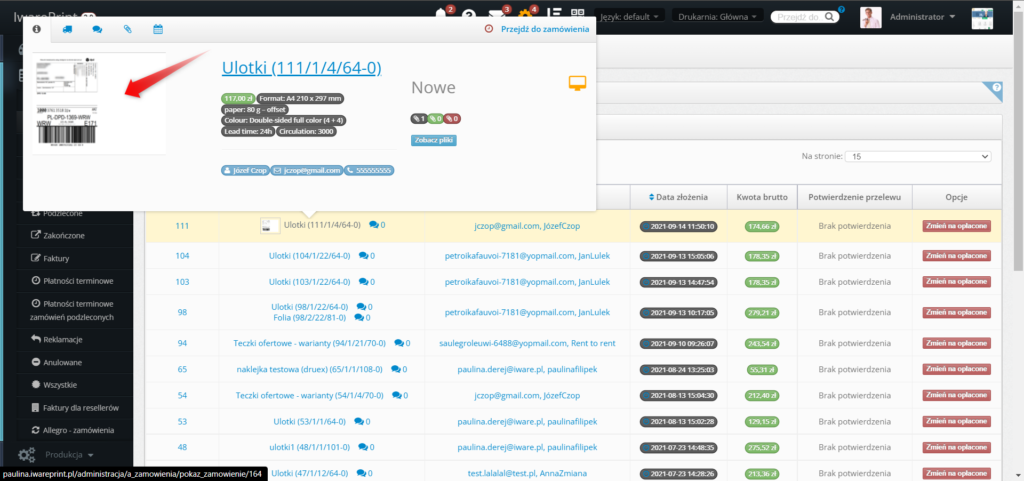
Task: Click the grid tiles icon in top bar
Action: 577,14
